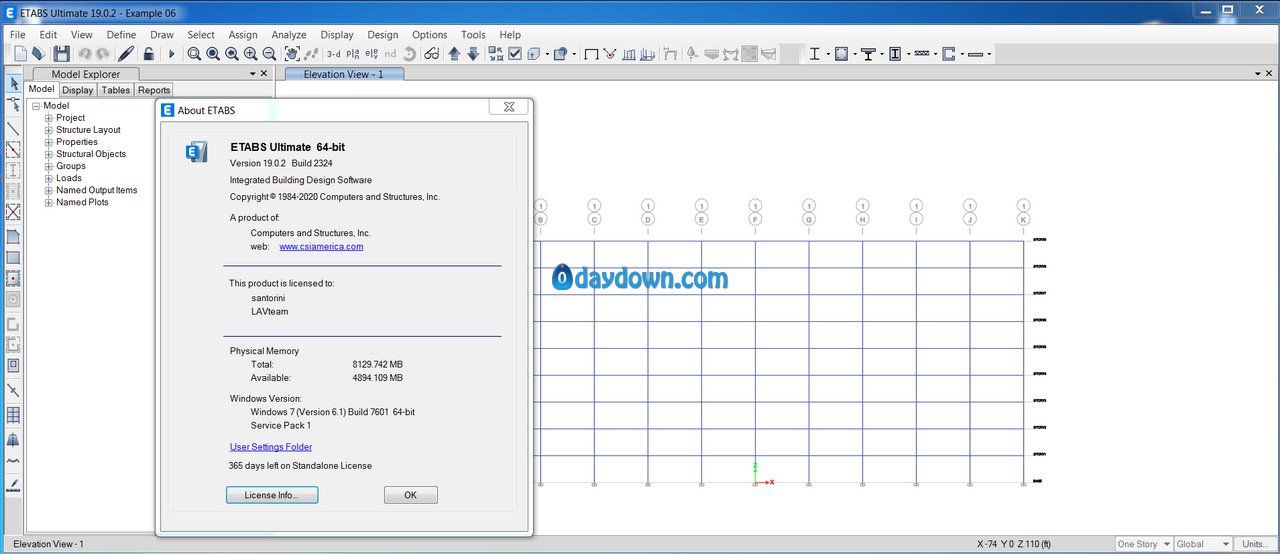Expand the Structural Objects tree node

(x=48, y=154)
